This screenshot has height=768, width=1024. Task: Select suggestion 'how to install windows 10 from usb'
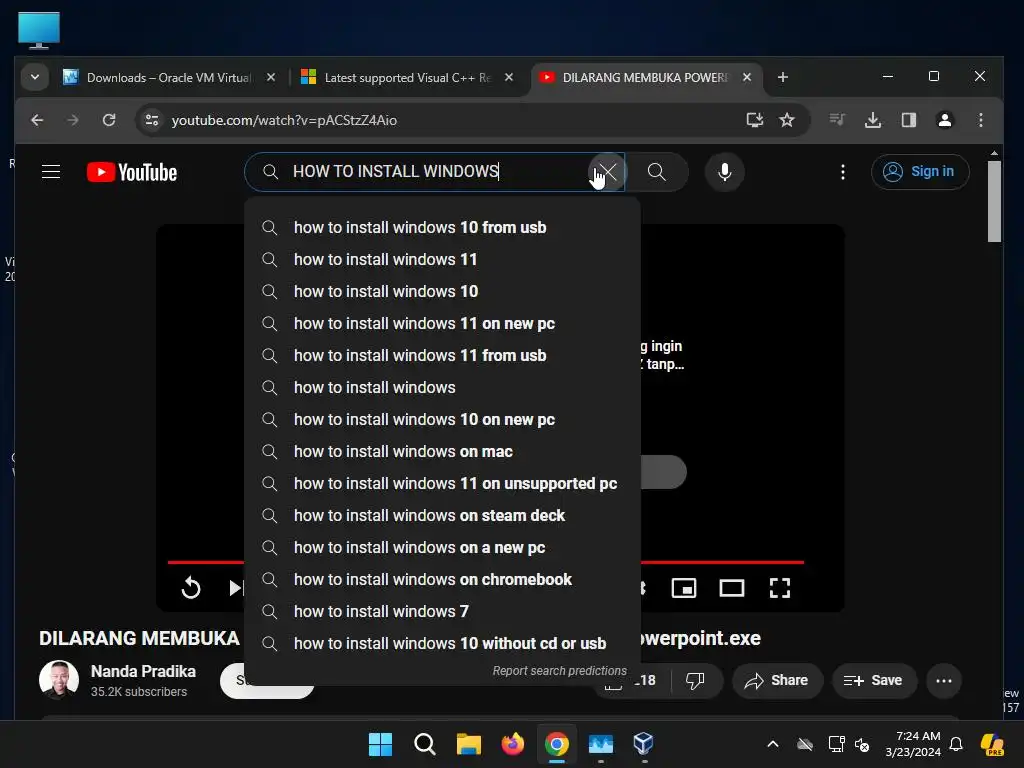(442, 227)
